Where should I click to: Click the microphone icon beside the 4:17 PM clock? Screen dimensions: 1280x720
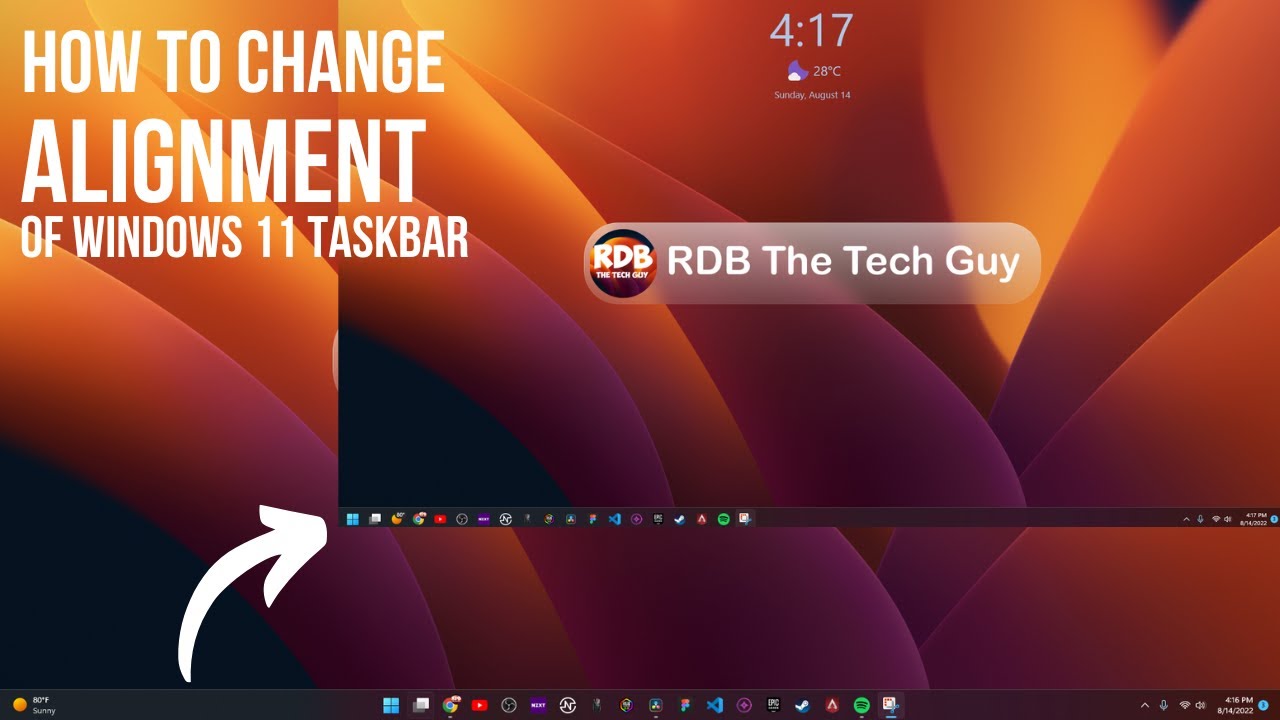1200,519
